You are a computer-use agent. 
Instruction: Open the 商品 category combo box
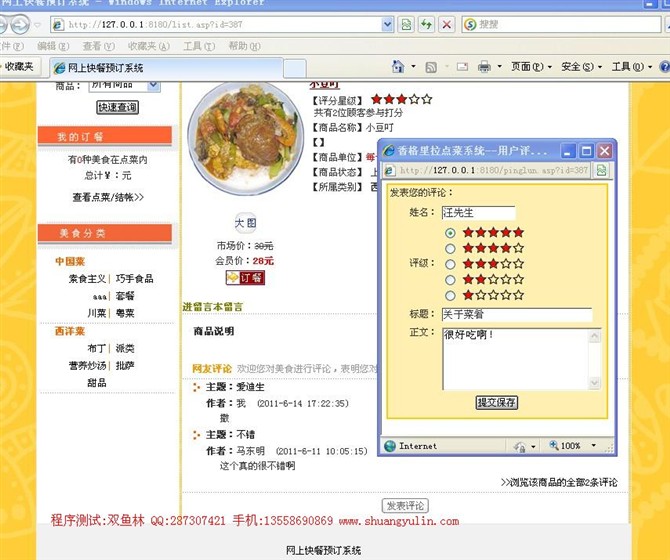point(125,85)
